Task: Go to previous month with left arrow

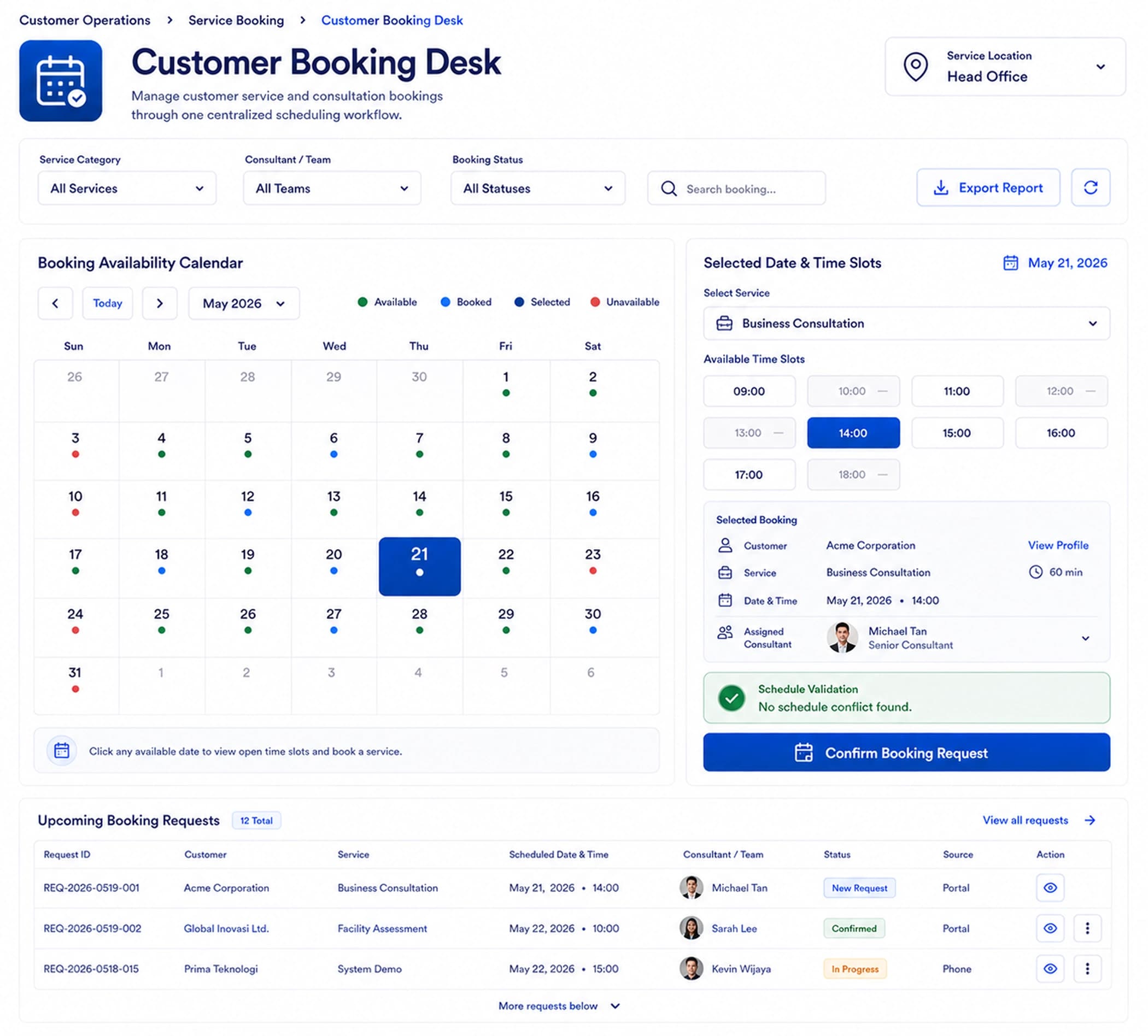Action: click(x=55, y=303)
